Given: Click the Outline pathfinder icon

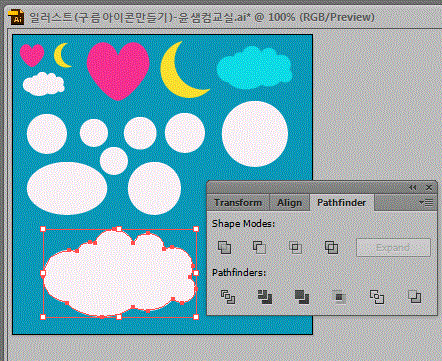Looking at the screenshot, I should tap(377, 297).
